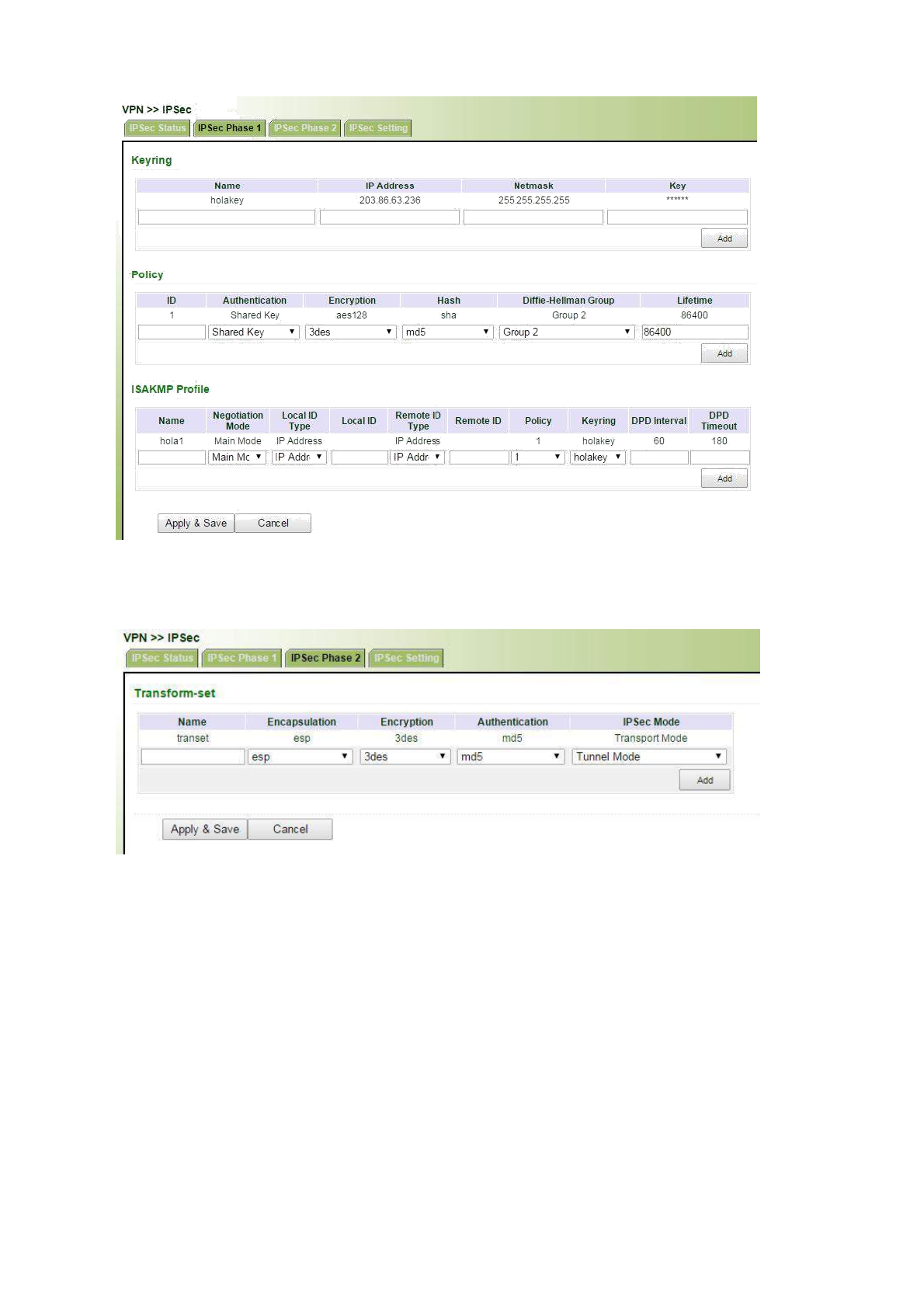924x1308 pixels.
Task: Select the sha hash value cell
Action: tap(449, 315)
